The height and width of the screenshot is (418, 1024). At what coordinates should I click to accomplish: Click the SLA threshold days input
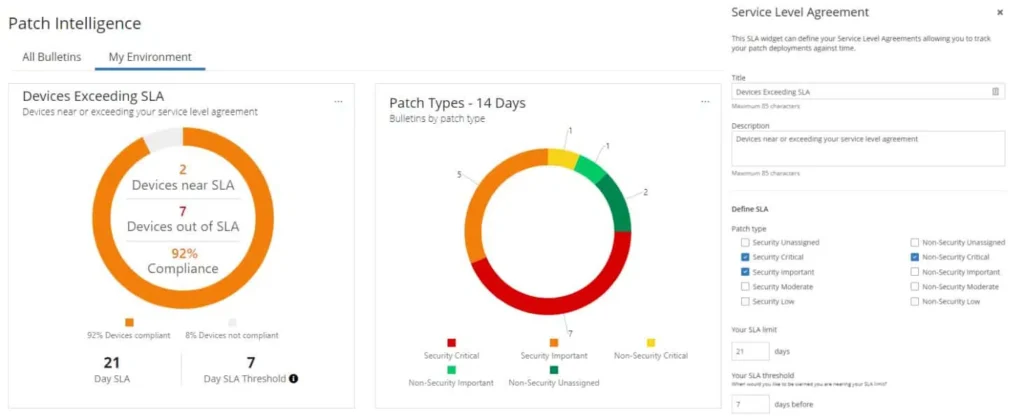[750, 403]
